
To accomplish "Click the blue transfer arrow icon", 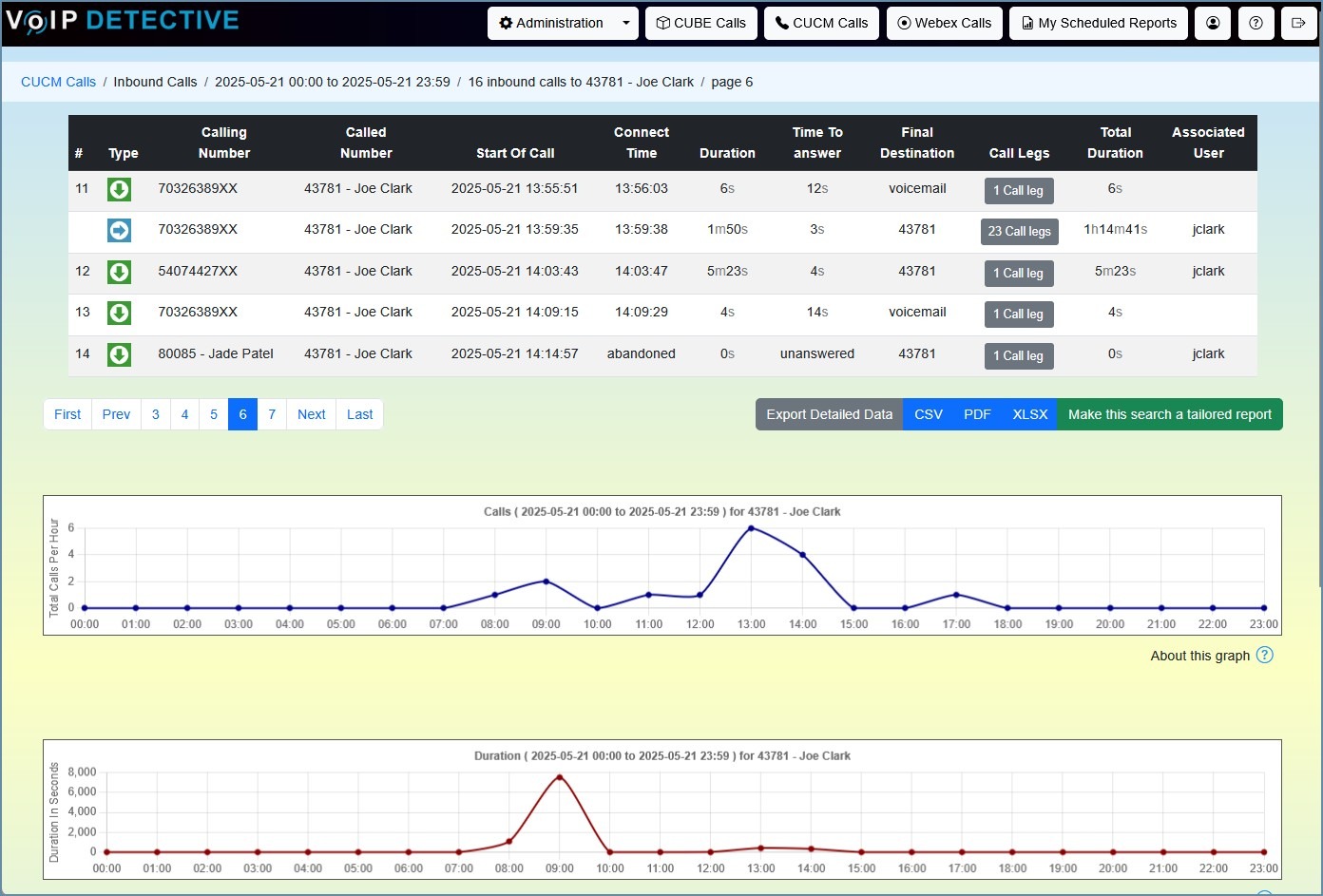I will (119, 230).
